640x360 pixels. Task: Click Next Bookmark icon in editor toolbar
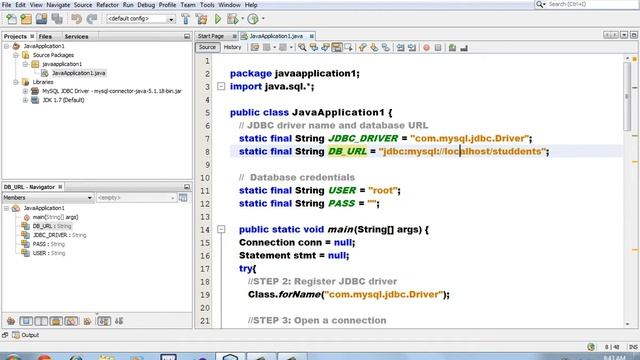pyautogui.click(x=374, y=48)
